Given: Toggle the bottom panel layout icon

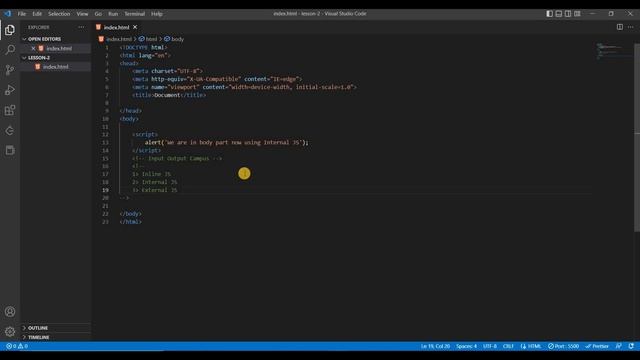Looking at the screenshot, I should [x=559, y=13].
